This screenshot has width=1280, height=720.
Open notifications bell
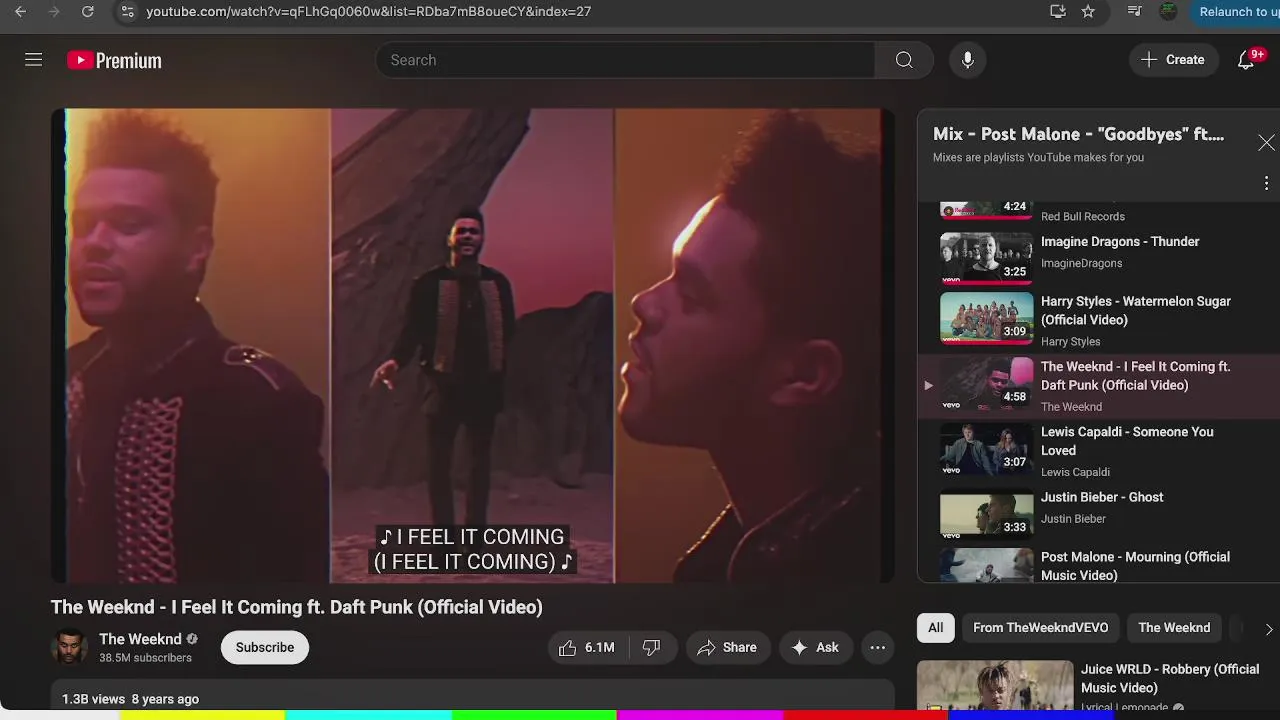[x=1246, y=60]
